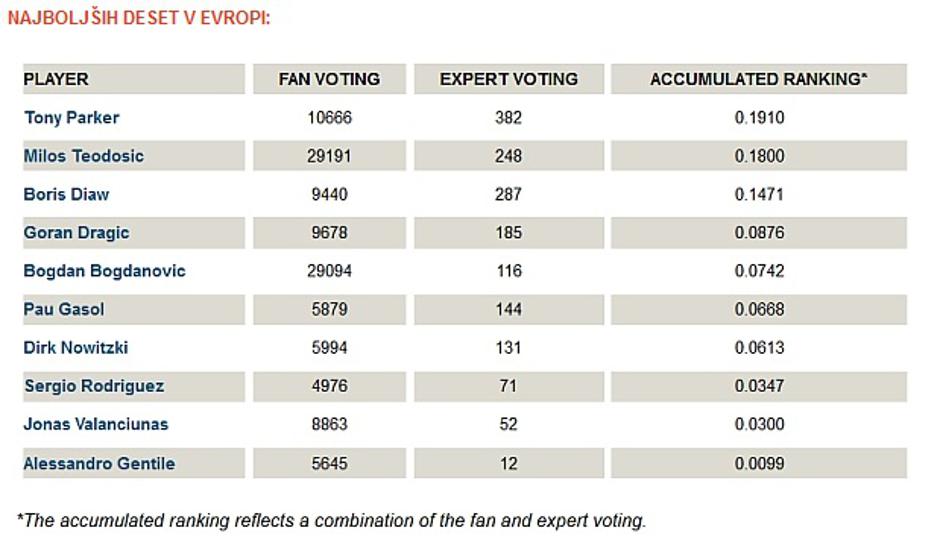
Task: Click the Jonas Valanciunas name
Action: point(96,424)
